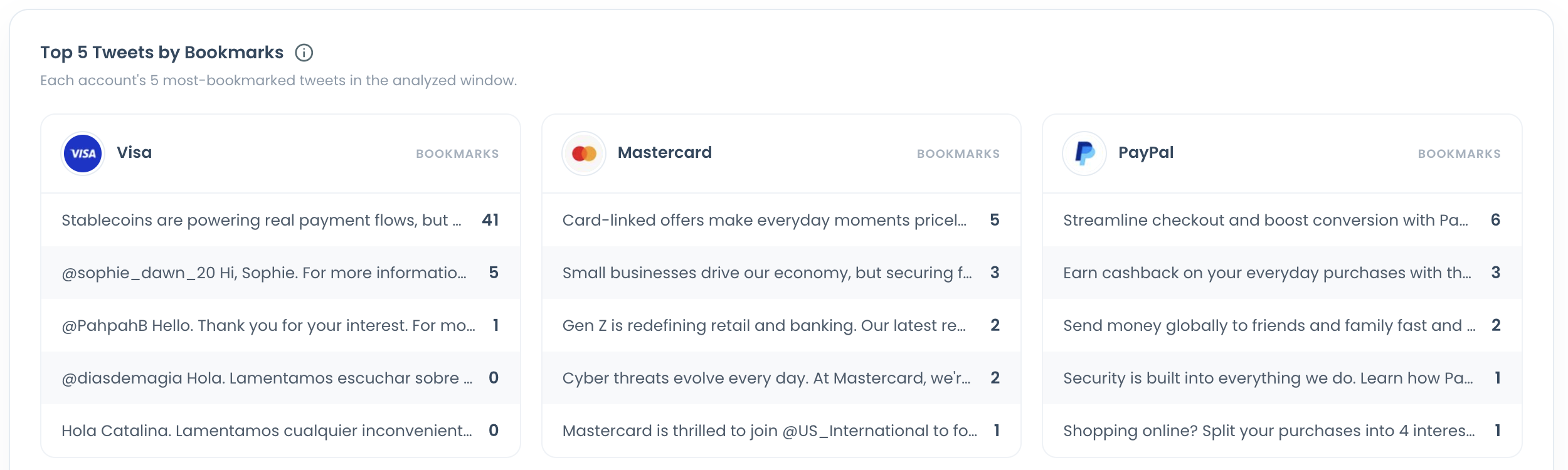The height and width of the screenshot is (470, 1568).
Task: Open the Mastercard is thrilled to join tweet
Action: click(781, 431)
